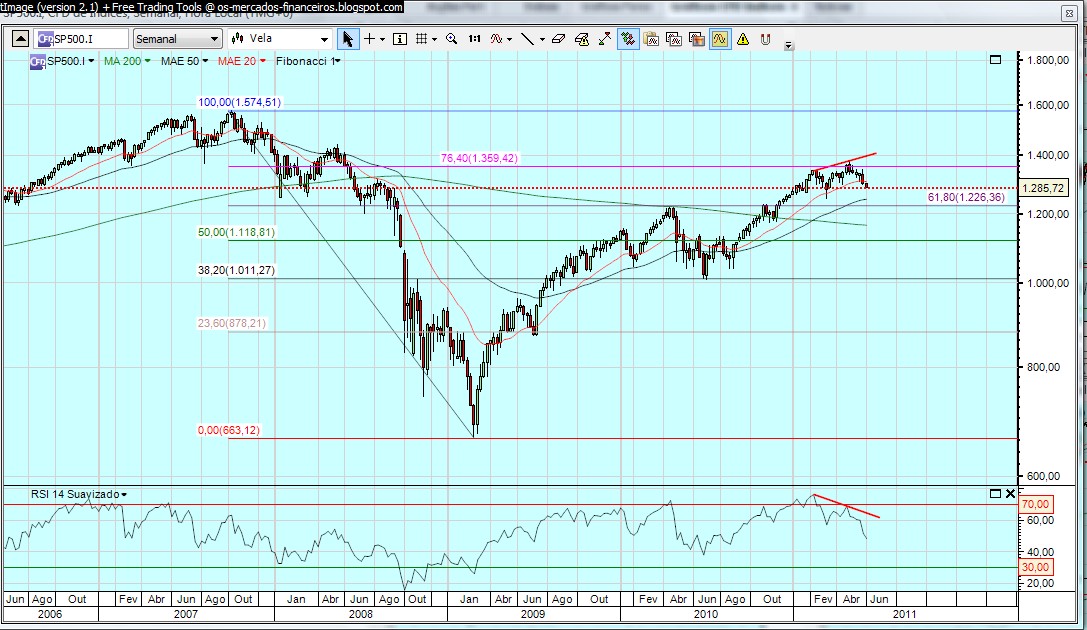Click the 2011 year label on time axis
Image resolution: width=1087 pixels, height=630 pixels.
[x=905, y=614]
